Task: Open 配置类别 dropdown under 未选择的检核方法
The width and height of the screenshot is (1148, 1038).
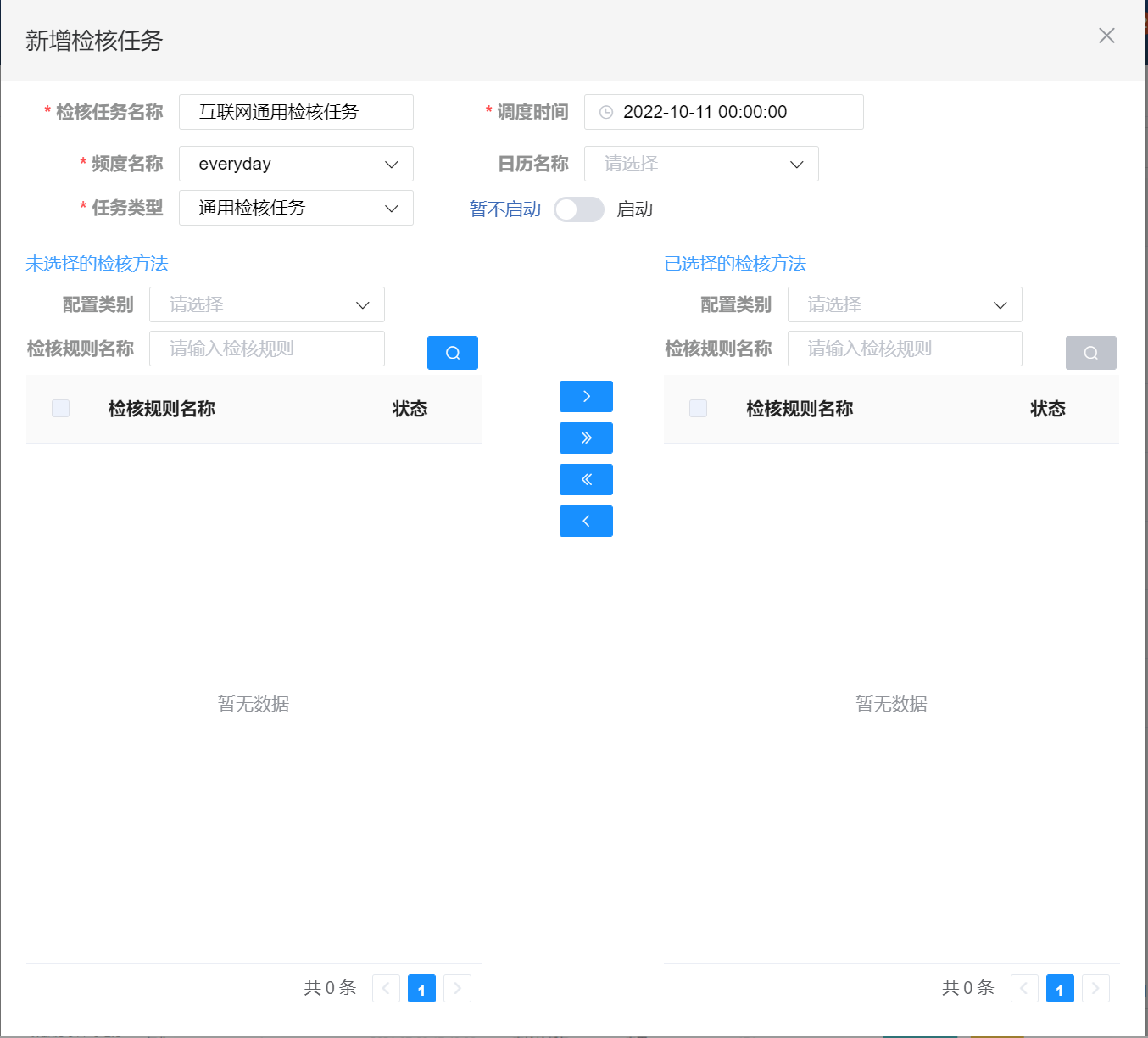Action: tap(267, 304)
